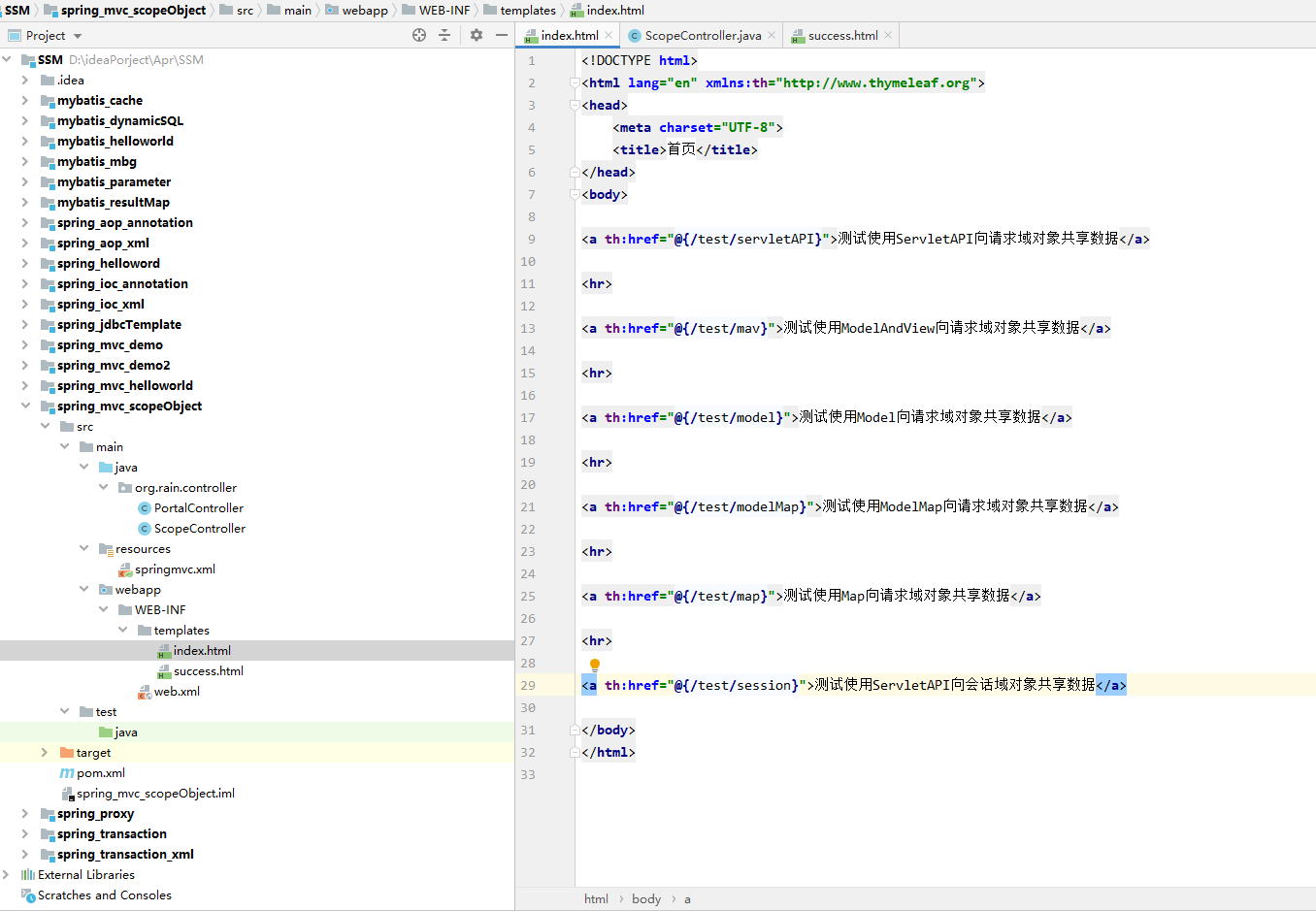The height and width of the screenshot is (911, 1316).
Task: Click green test java folder icon
Action: (106, 732)
